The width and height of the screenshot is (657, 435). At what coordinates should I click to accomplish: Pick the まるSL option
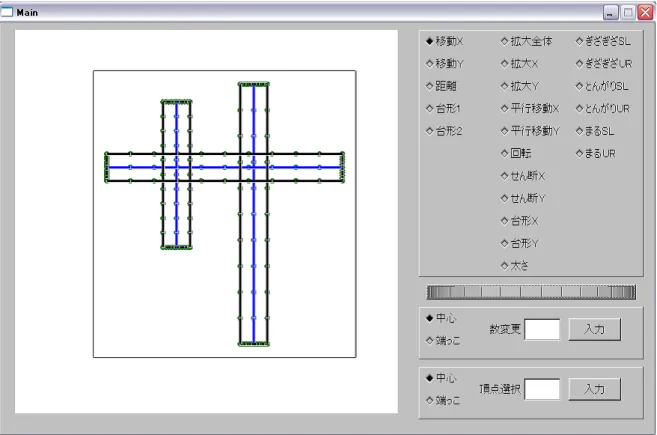595,131
